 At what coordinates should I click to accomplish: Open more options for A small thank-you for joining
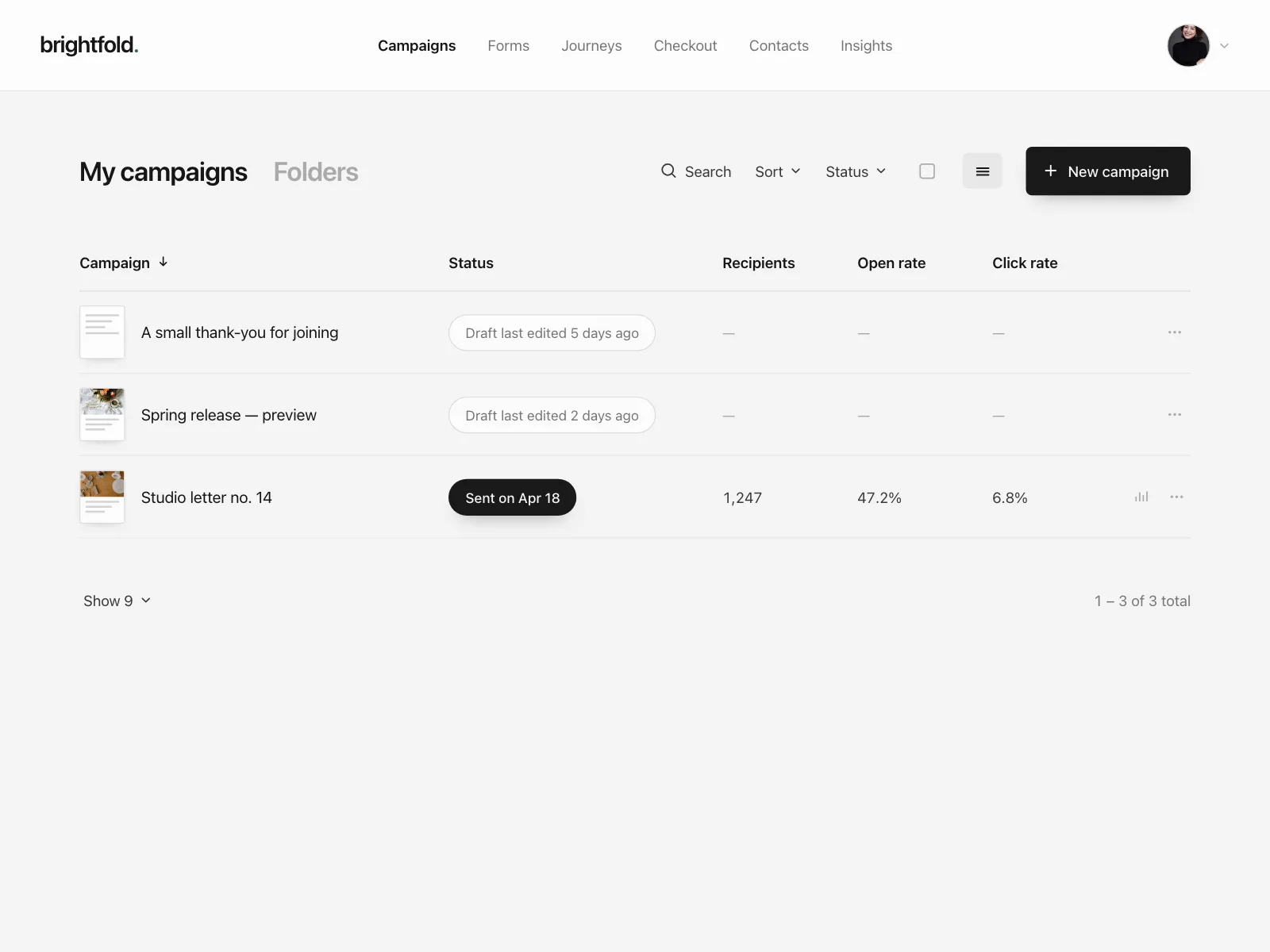1175,332
